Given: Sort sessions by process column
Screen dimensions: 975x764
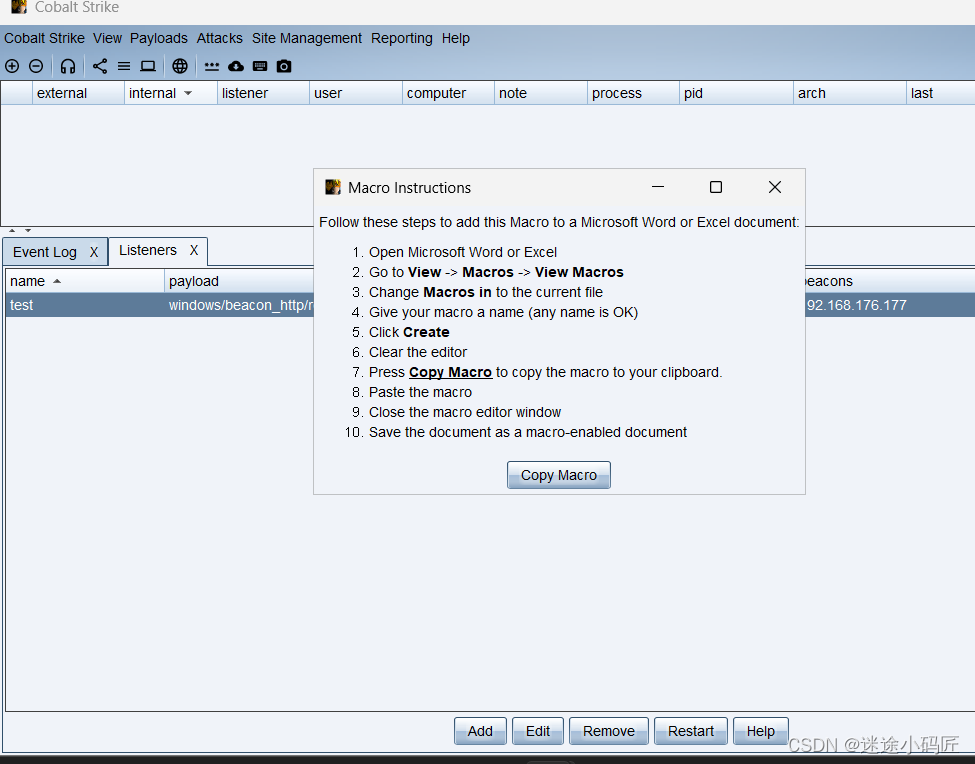Looking at the screenshot, I should pos(633,93).
